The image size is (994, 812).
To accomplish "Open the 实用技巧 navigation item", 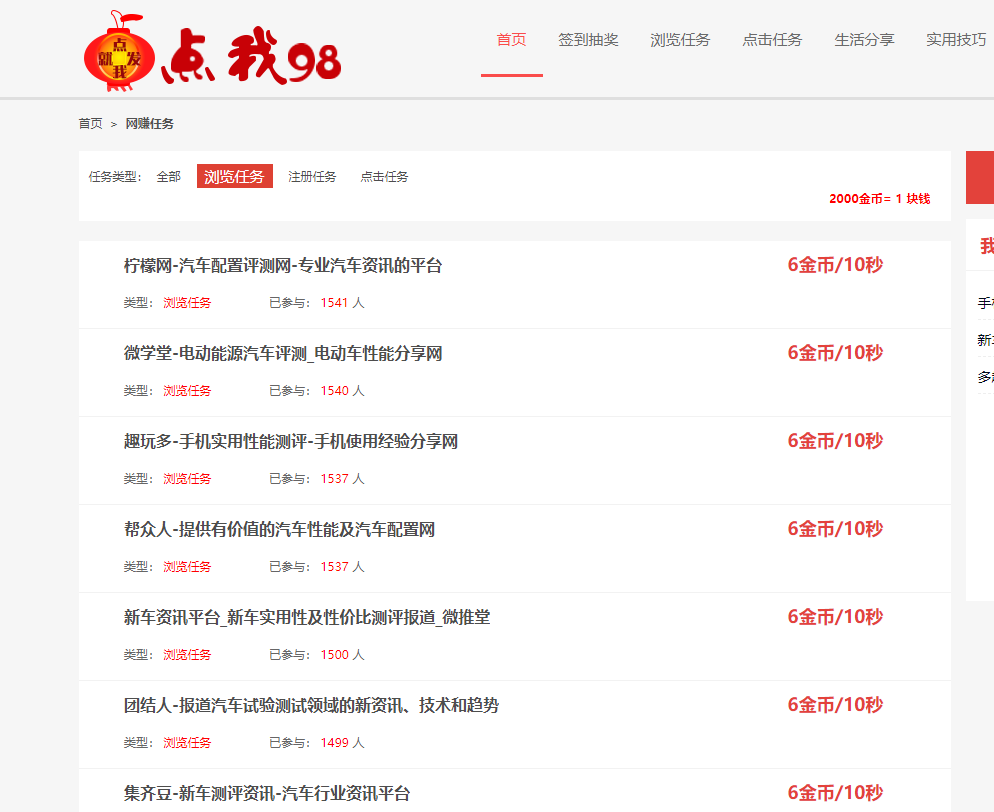I will pyautogui.click(x=956, y=40).
